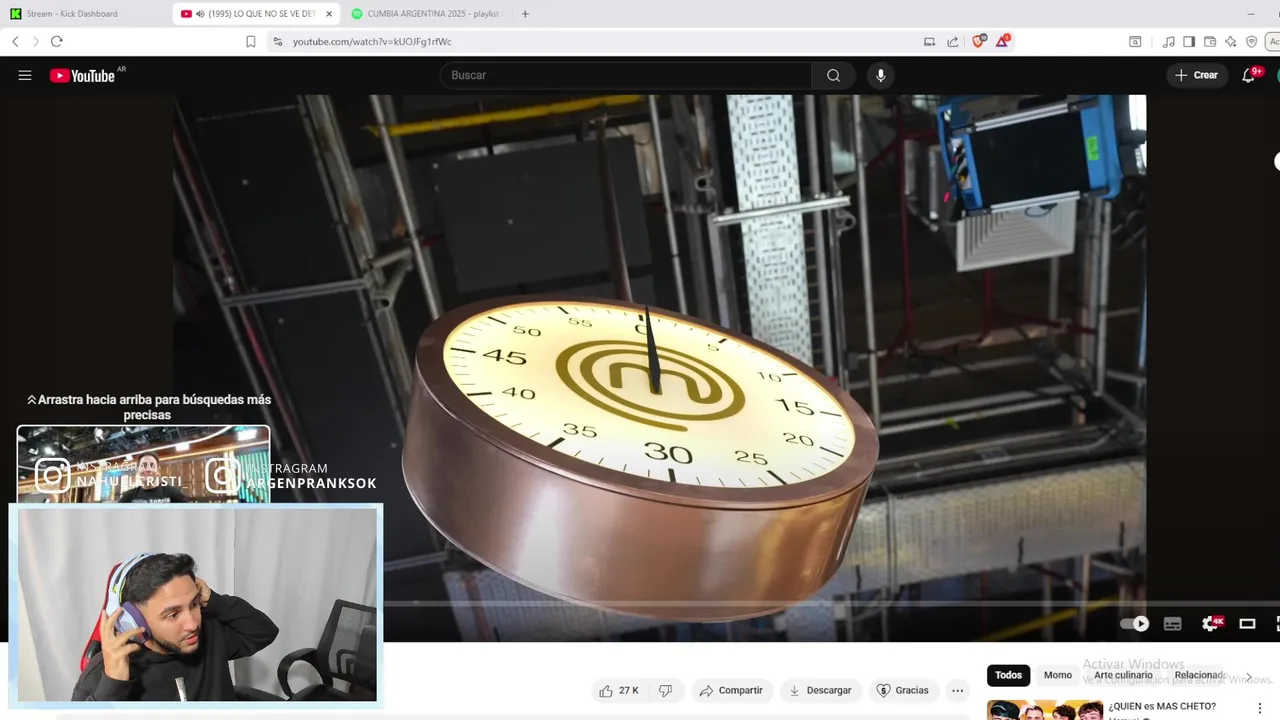This screenshot has height=720, width=1280.
Task: Bookmark this page
Action: pyautogui.click(x=250, y=41)
